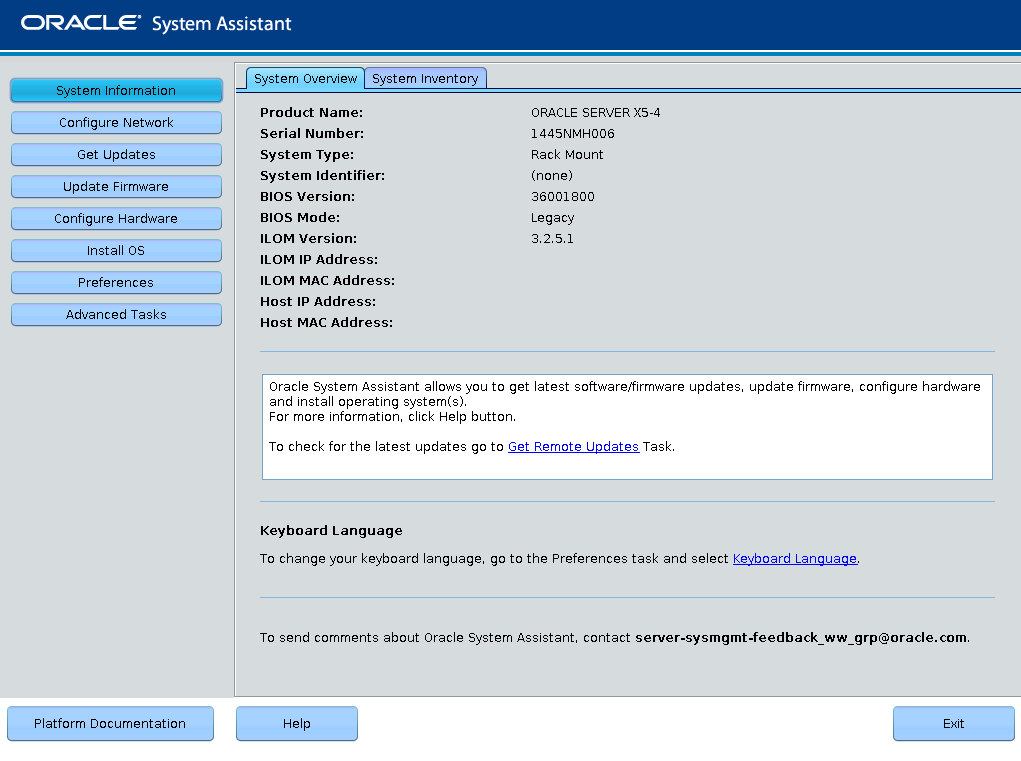Viewport: 1021px width, 761px height.
Task: Switch to the System Inventory tab
Action: [425, 78]
